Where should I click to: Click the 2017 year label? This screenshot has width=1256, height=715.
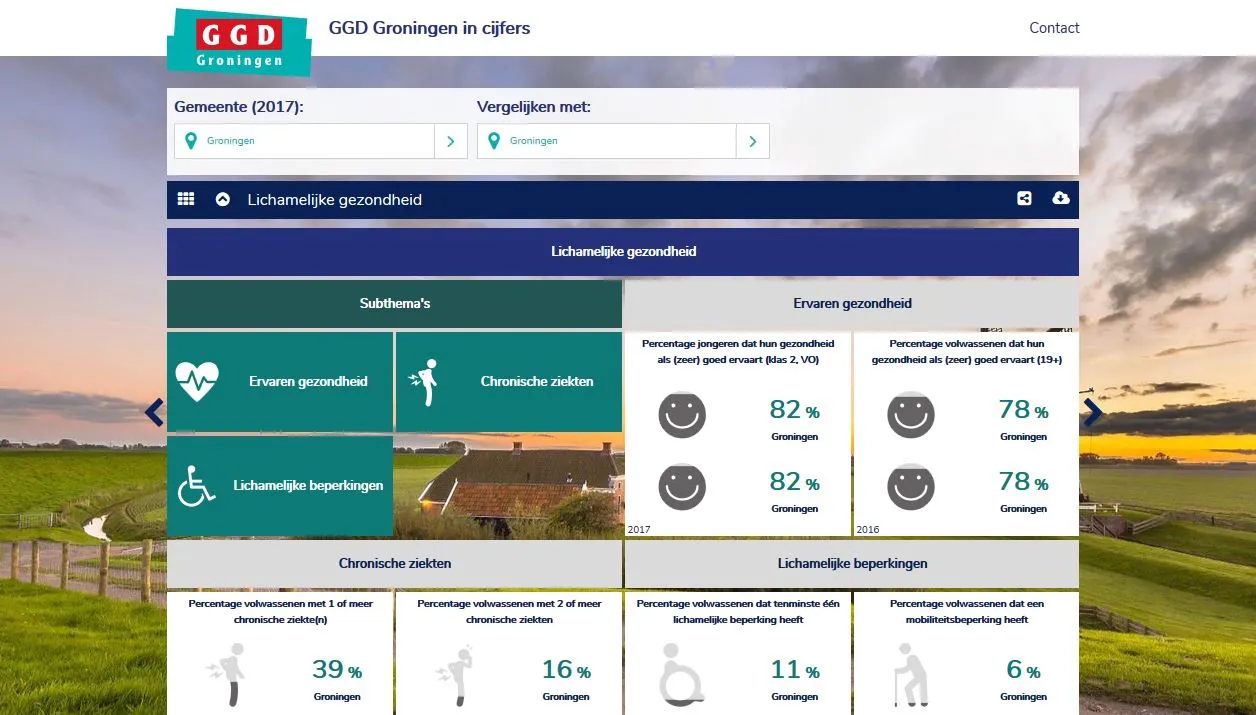638,529
